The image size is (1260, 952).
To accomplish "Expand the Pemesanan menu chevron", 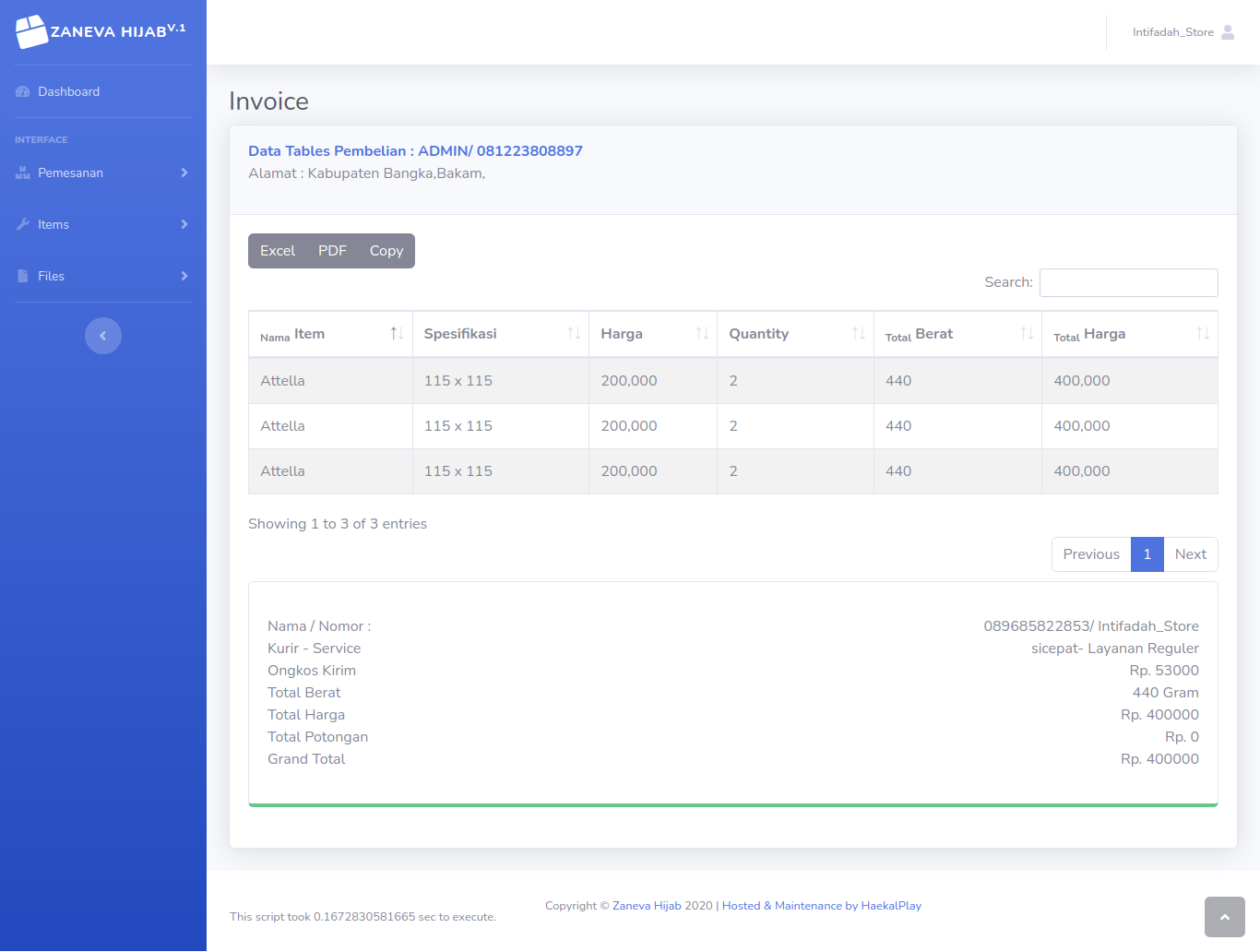I will (x=184, y=173).
